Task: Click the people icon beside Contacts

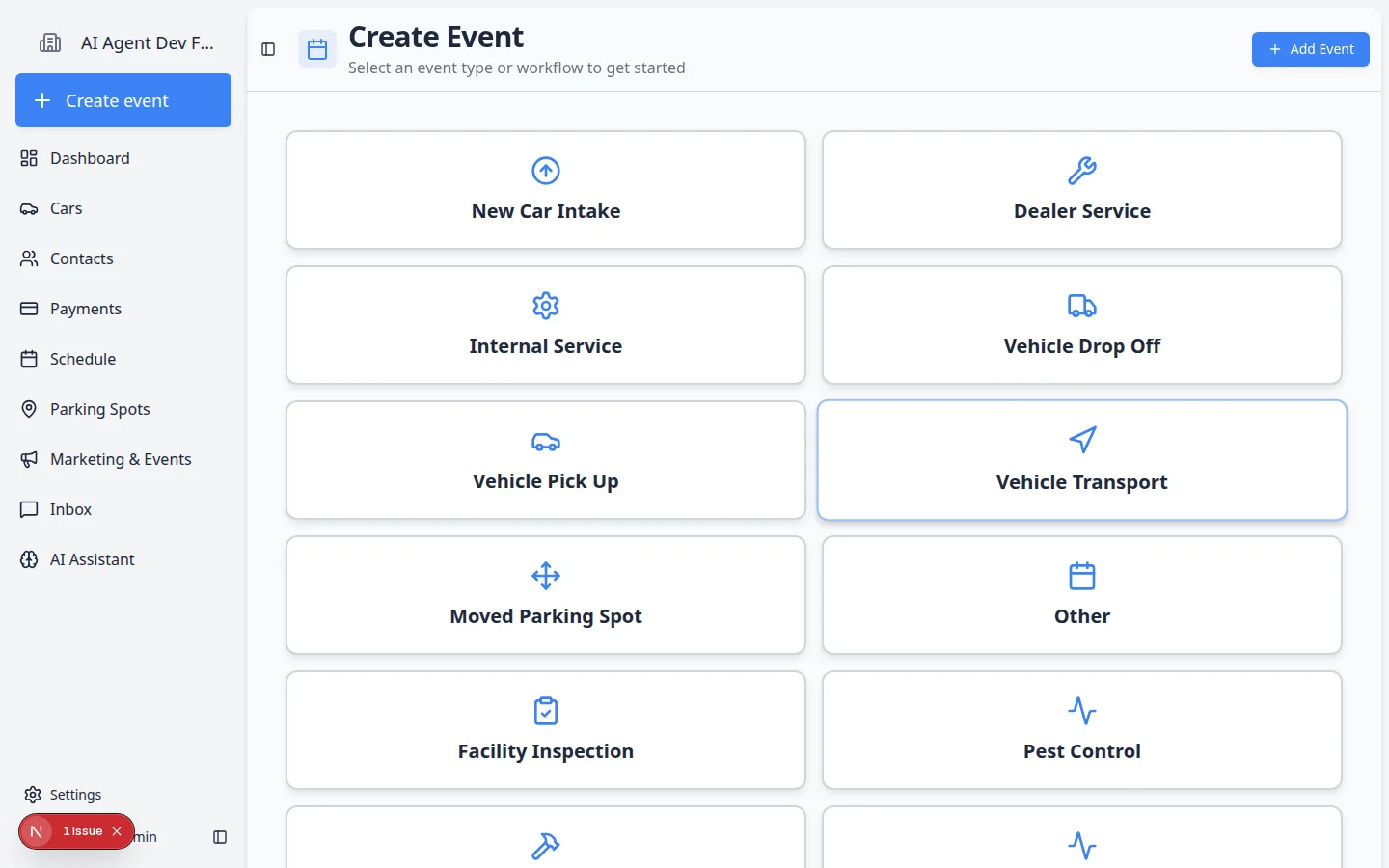Action: [29, 258]
